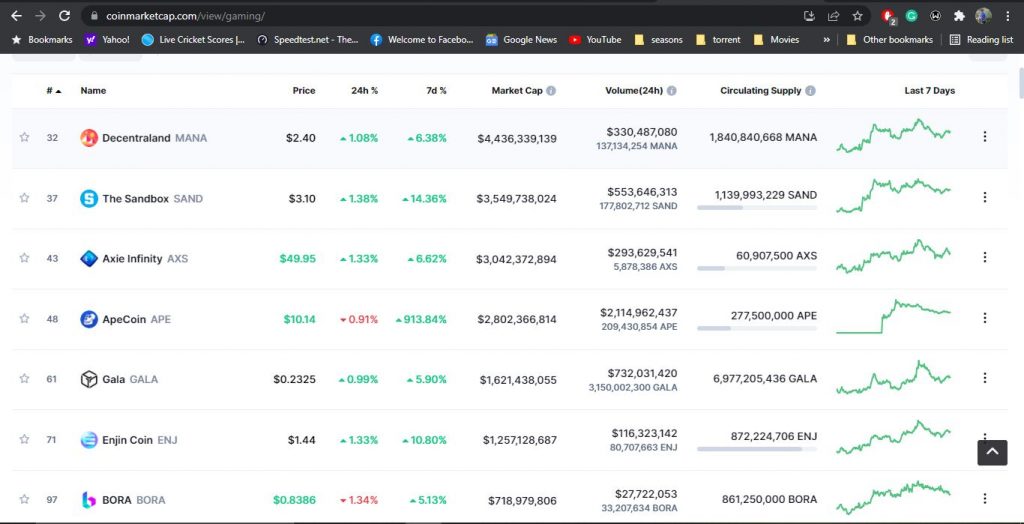Click the browser back arrow
1024x524 pixels.
click(x=17, y=16)
